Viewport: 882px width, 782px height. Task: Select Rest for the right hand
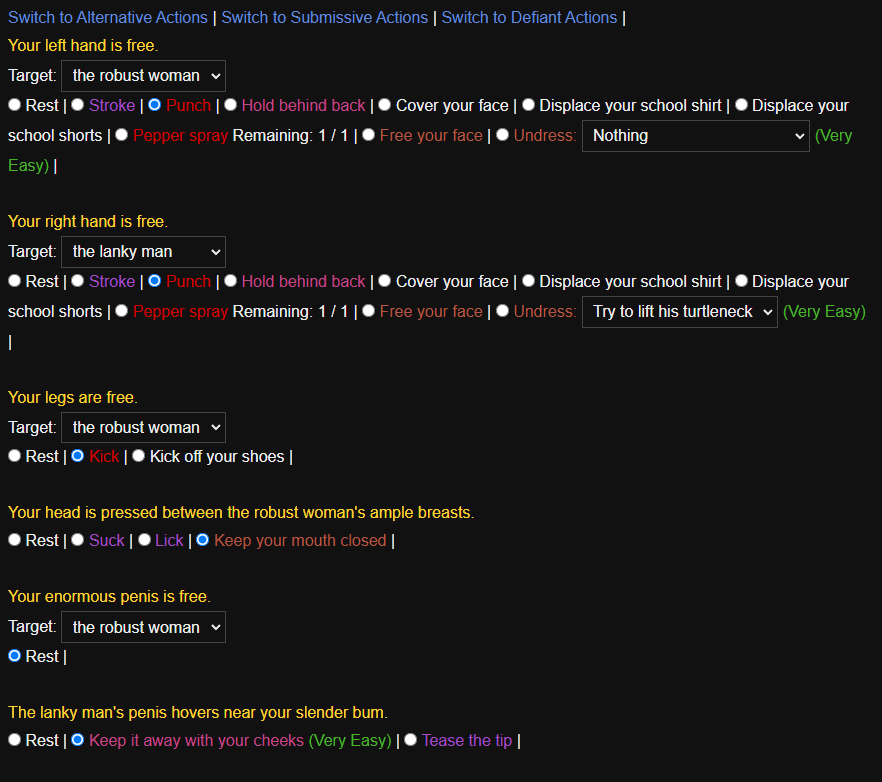coord(15,281)
